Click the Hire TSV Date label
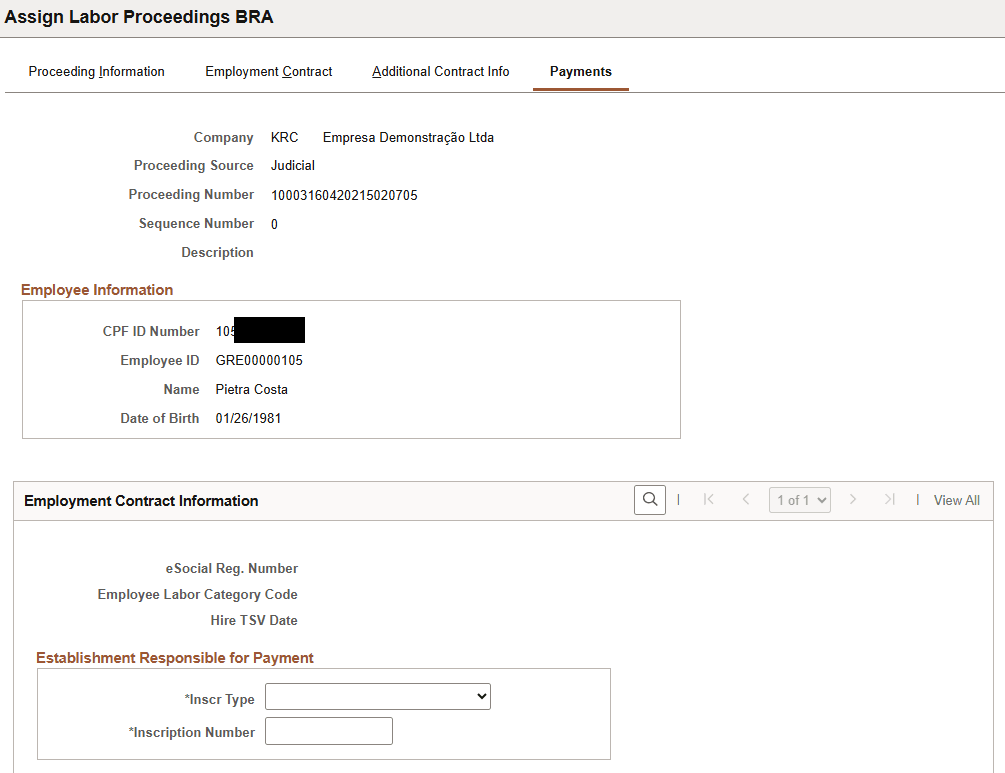 (253, 620)
